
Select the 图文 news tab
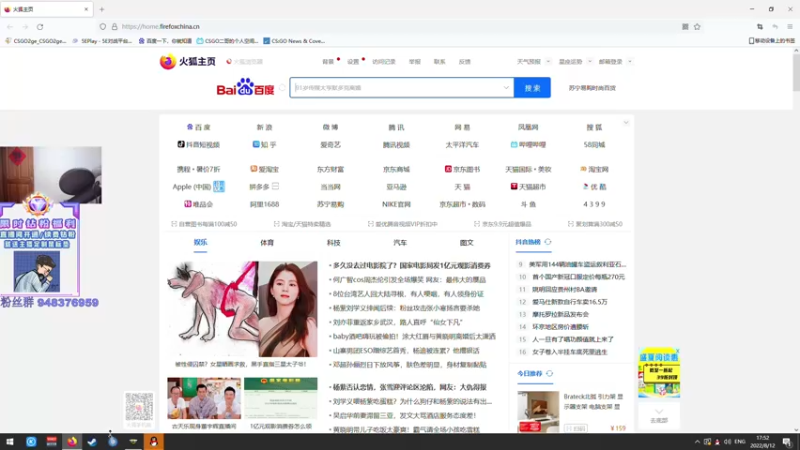click(467, 243)
